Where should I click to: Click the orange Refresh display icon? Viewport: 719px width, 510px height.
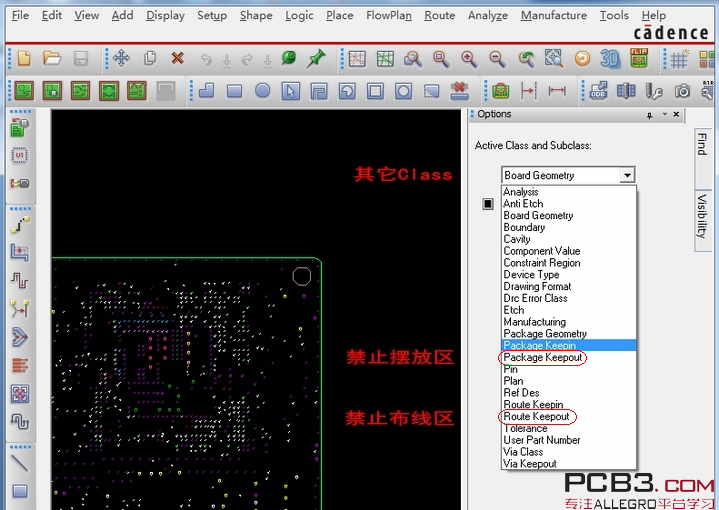tap(582, 59)
